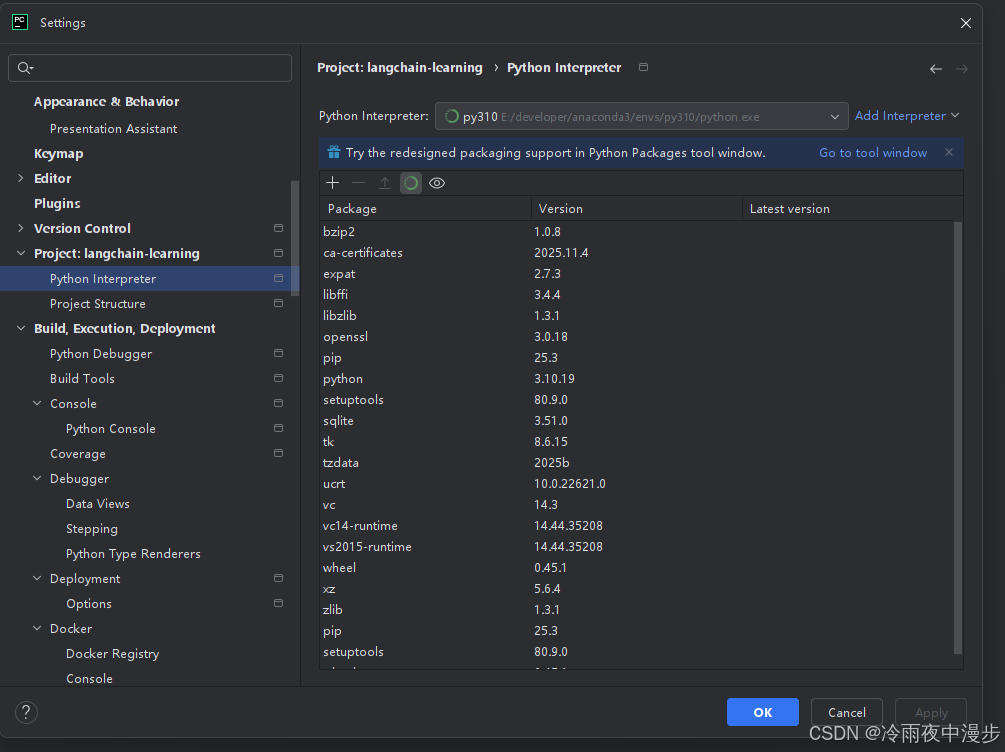Click the settings tree scrollbar
Screen dimensions: 1005x752
point(295,238)
